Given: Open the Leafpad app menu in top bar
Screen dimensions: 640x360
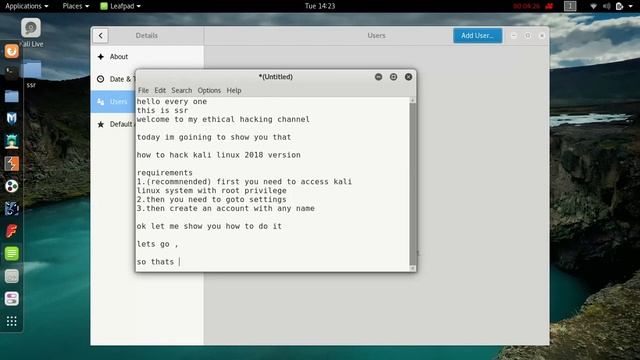Looking at the screenshot, I should pyautogui.click(x=120, y=6).
